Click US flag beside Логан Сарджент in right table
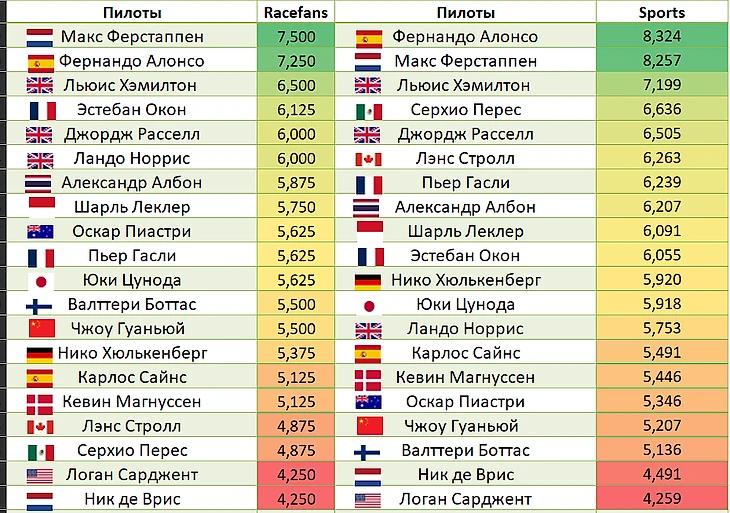Image resolution: width=730 pixels, height=513 pixels. [369, 499]
